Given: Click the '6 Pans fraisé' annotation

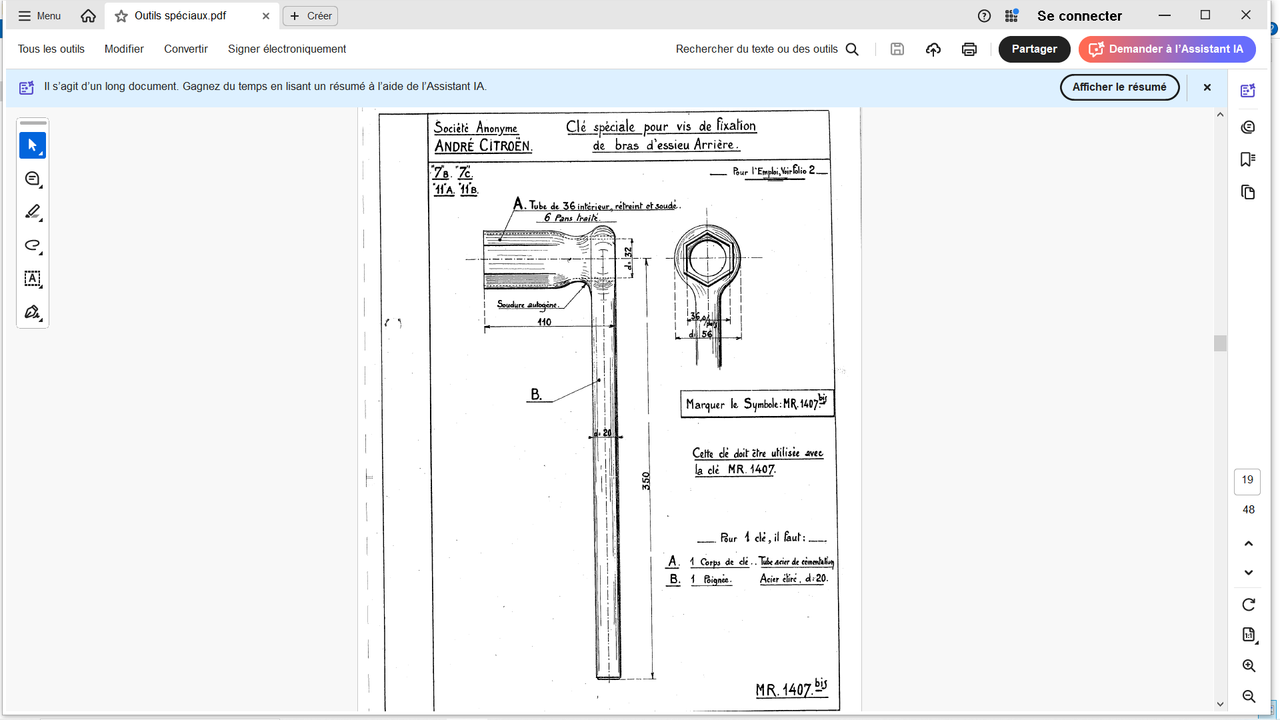Looking at the screenshot, I should coord(571,218).
